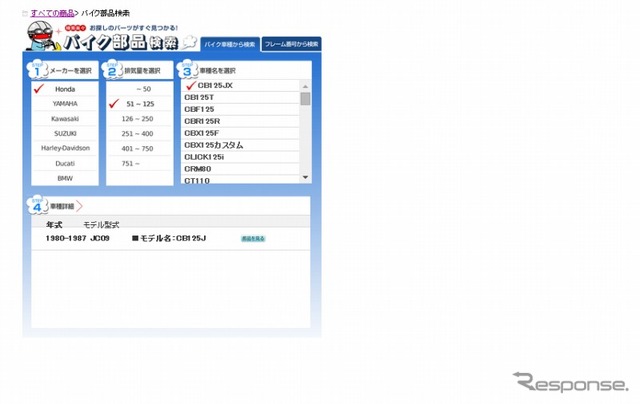This screenshot has width=640, height=404.
Task: Switch to フレーム番号から検索 tab
Action: tap(291, 44)
